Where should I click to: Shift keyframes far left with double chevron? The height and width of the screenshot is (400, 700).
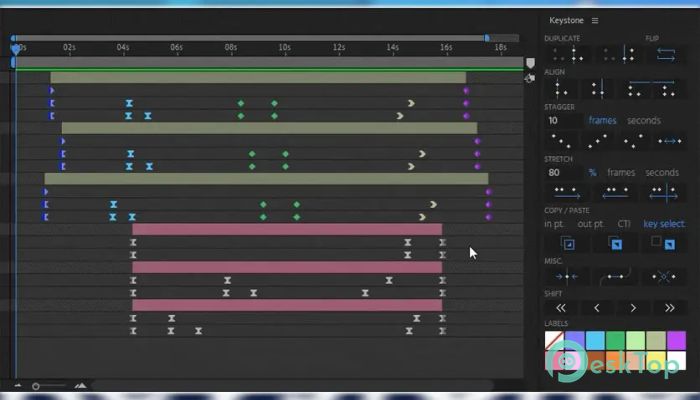click(x=561, y=308)
